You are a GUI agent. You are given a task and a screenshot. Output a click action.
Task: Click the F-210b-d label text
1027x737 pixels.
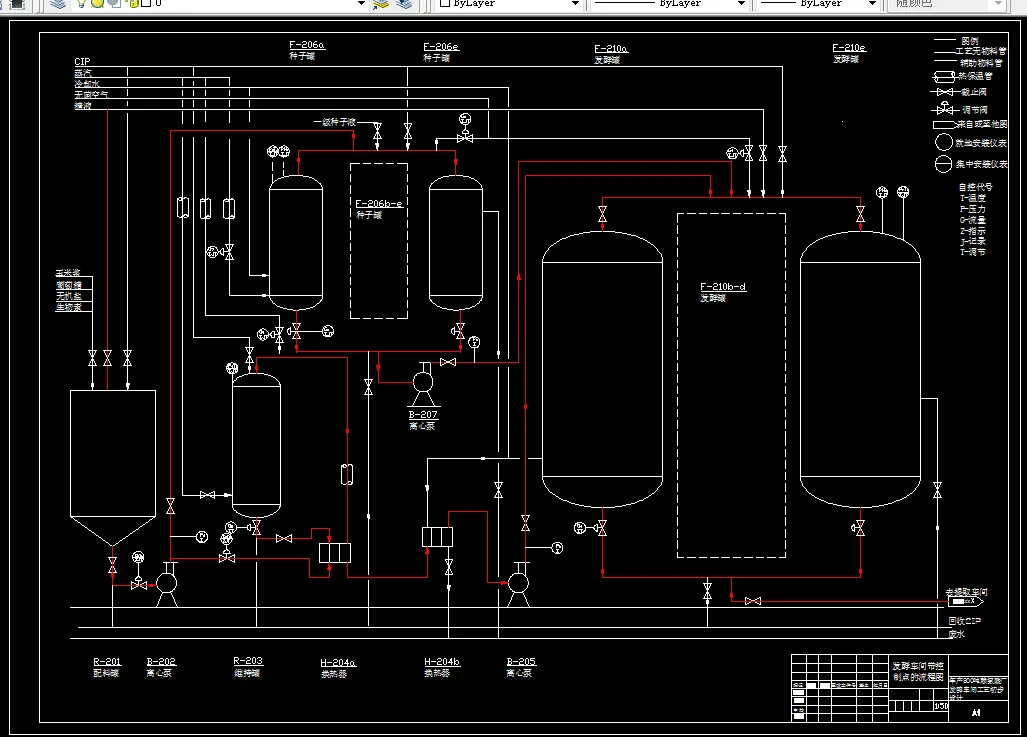point(723,287)
